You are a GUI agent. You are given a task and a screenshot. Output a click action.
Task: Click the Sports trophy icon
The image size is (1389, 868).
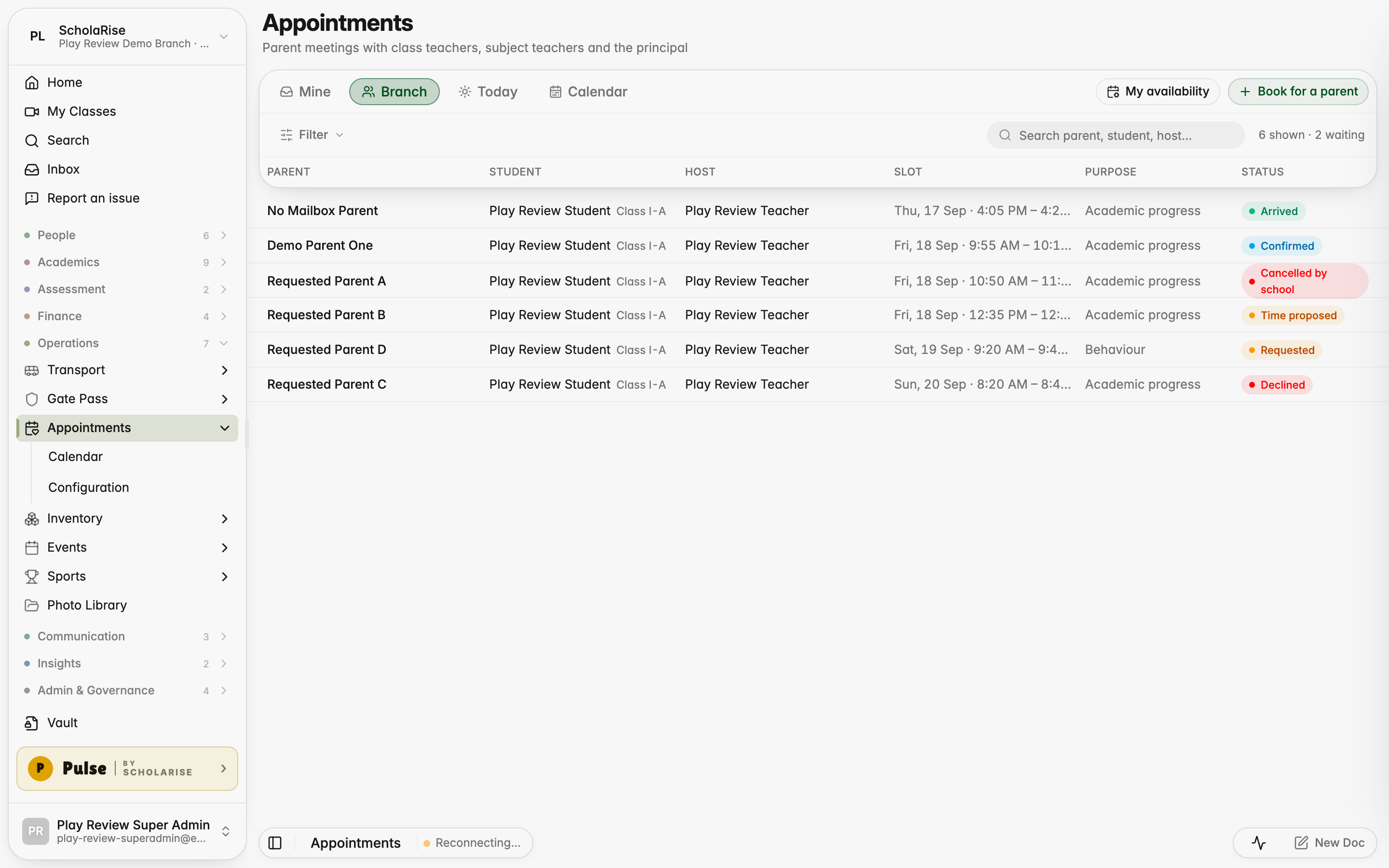tap(31, 576)
